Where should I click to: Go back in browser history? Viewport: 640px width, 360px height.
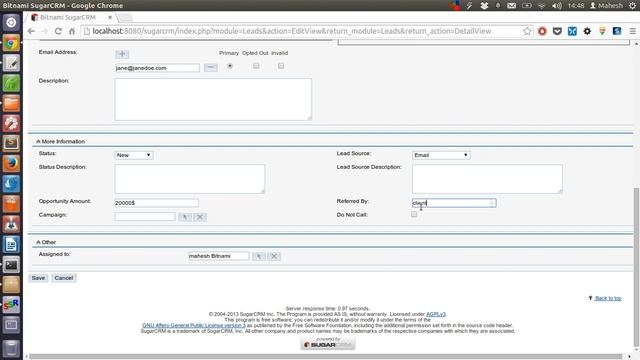tap(31, 31)
